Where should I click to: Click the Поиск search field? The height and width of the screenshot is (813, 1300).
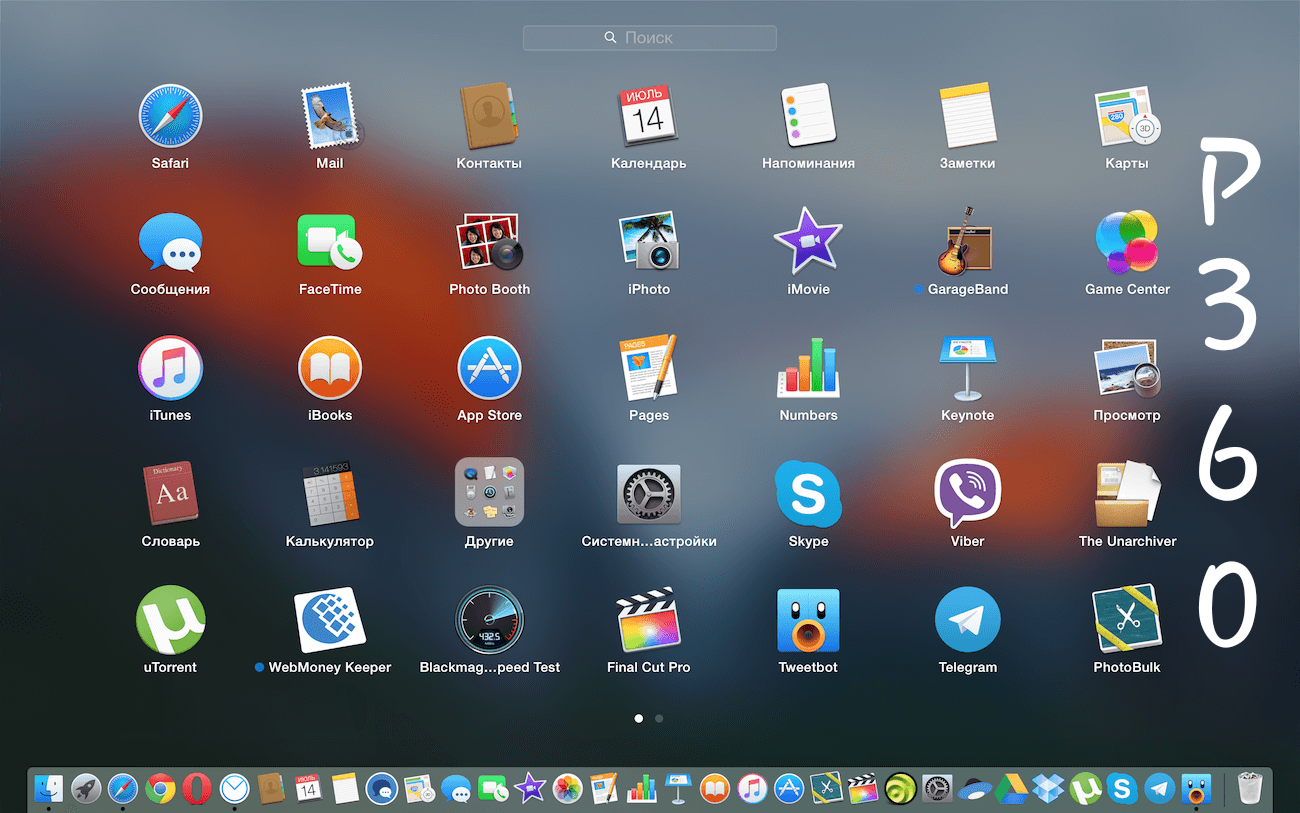click(x=649, y=37)
